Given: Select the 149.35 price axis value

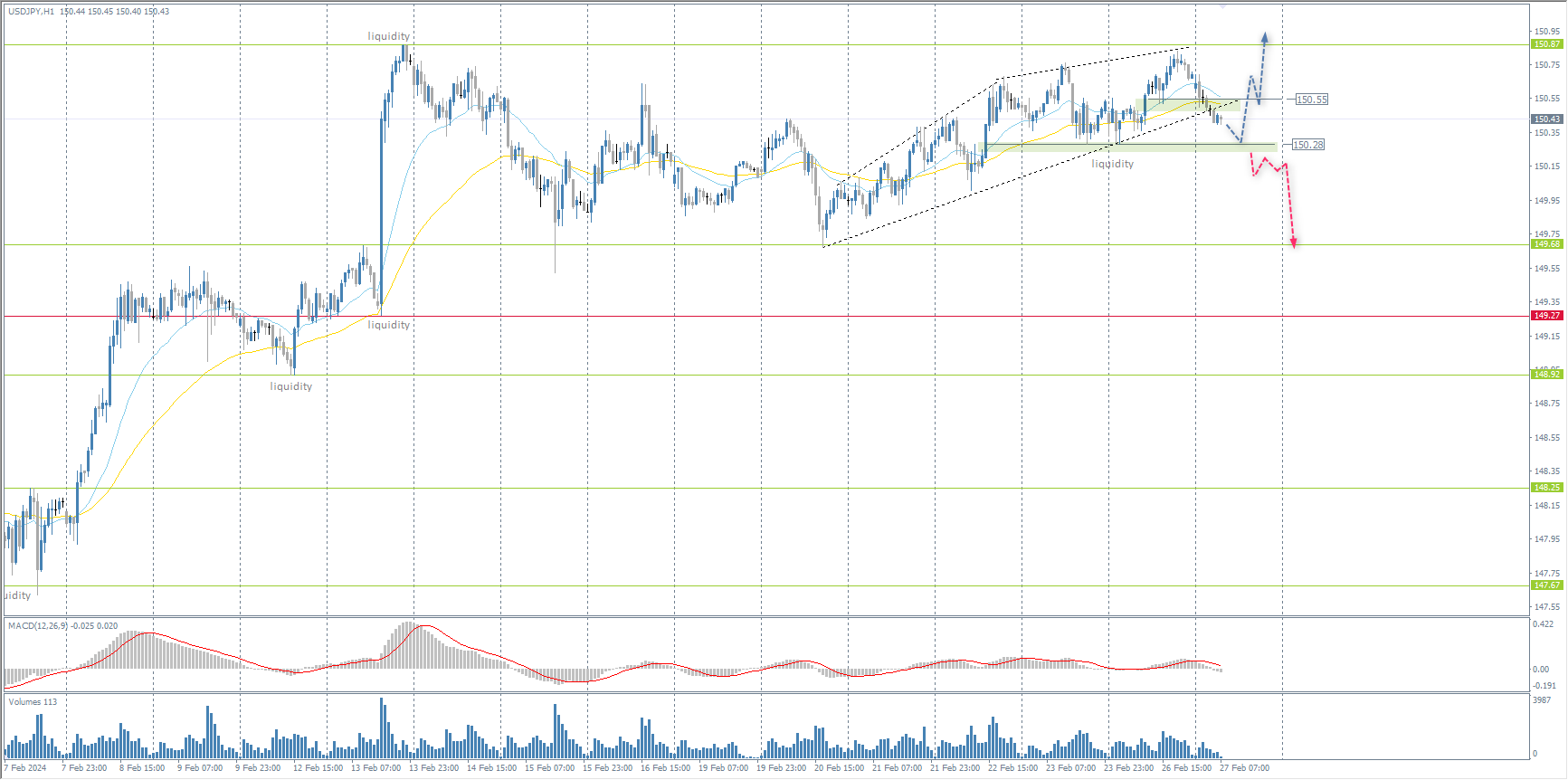Looking at the screenshot, I should [x=1547, y=302].
